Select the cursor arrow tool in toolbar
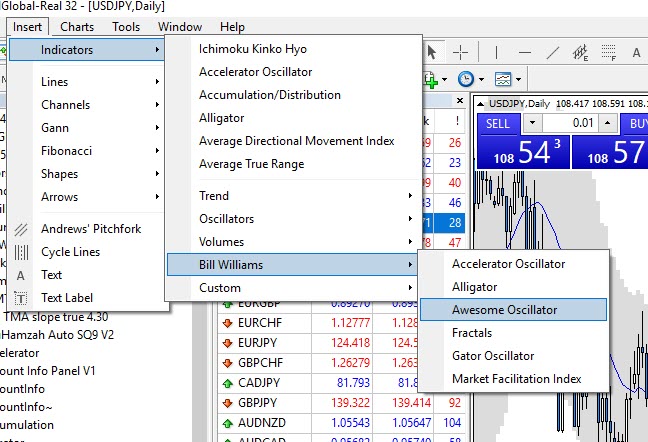648x442 pixels. coord(432,52)
